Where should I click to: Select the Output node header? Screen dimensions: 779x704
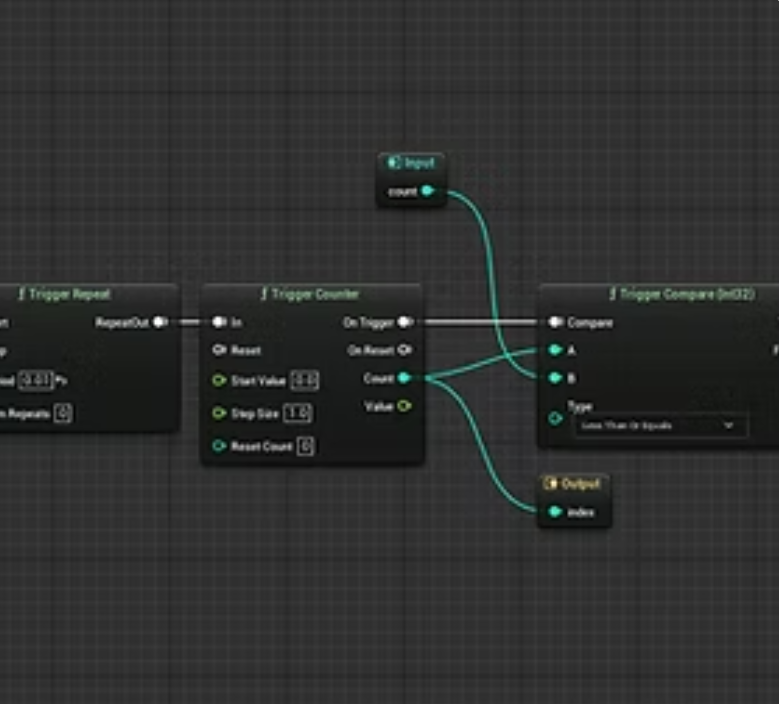pyautogui.click(x=574, y=484)
